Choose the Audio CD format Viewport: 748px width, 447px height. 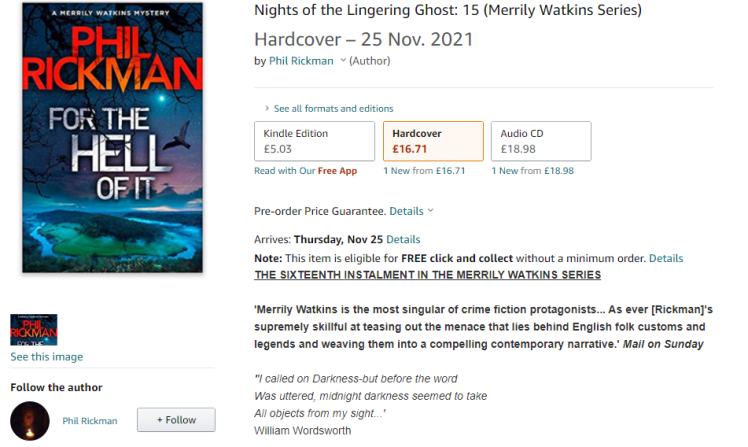pyautogui.click(x=540, y=142)
